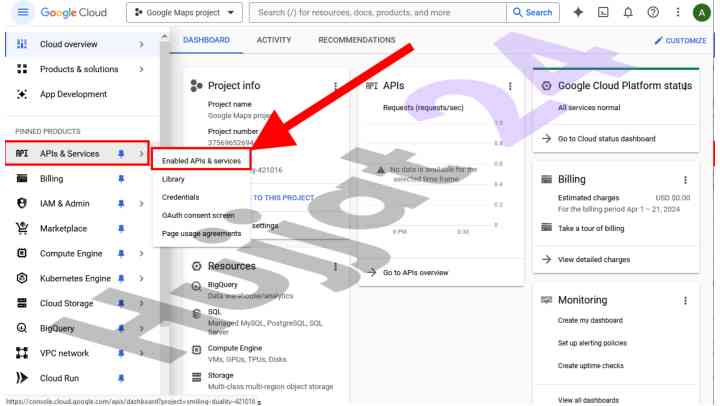Expand APIs & Services submenu chevron
The image size is (720, 406).
pyautogui.click(x=141, y=153)
